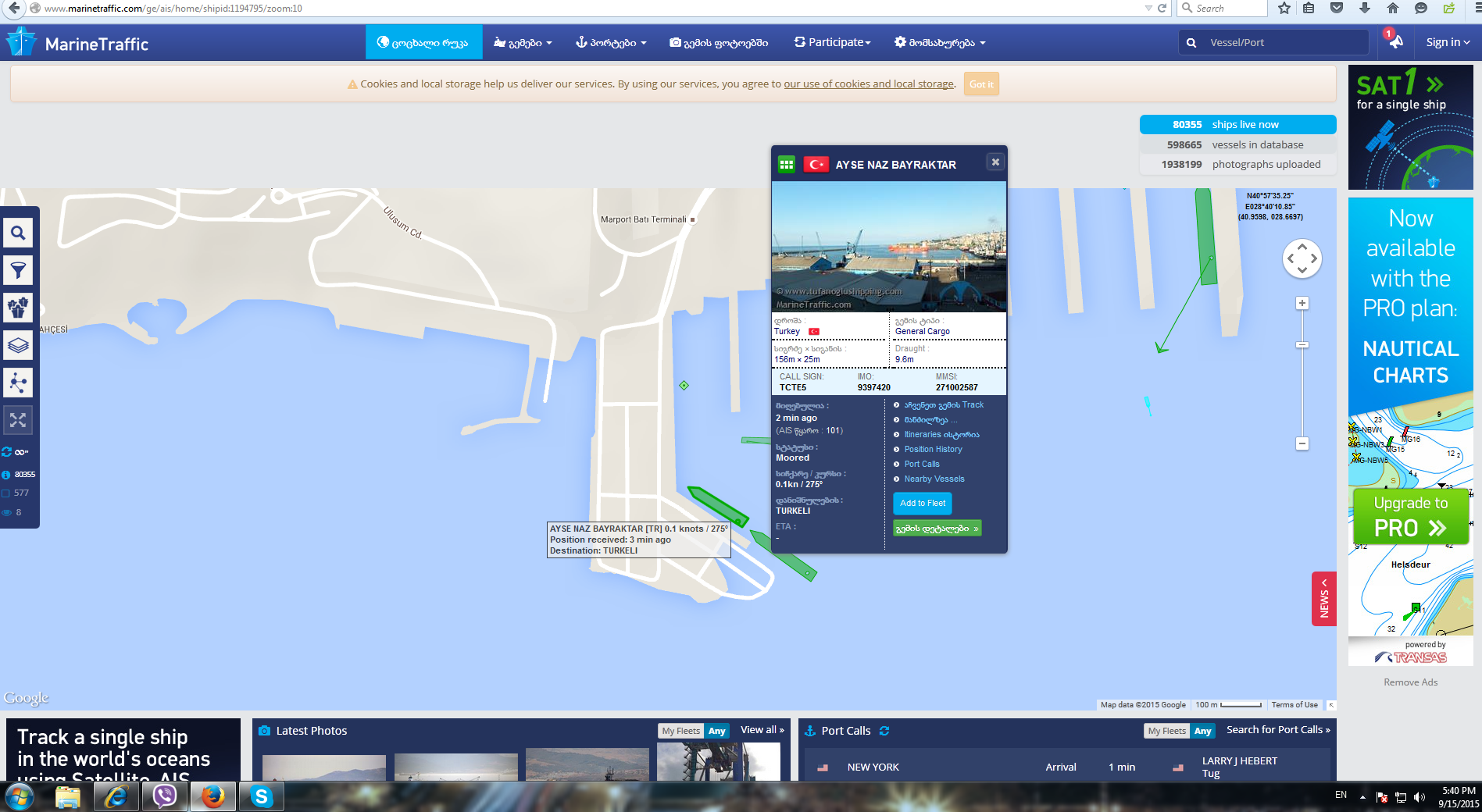Click the small diamond vessel marker on water
The image size is (1482, 812).
684,386
